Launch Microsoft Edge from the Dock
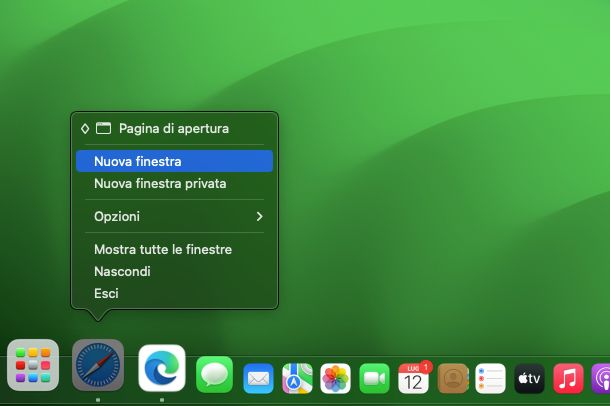 [162, 368]
